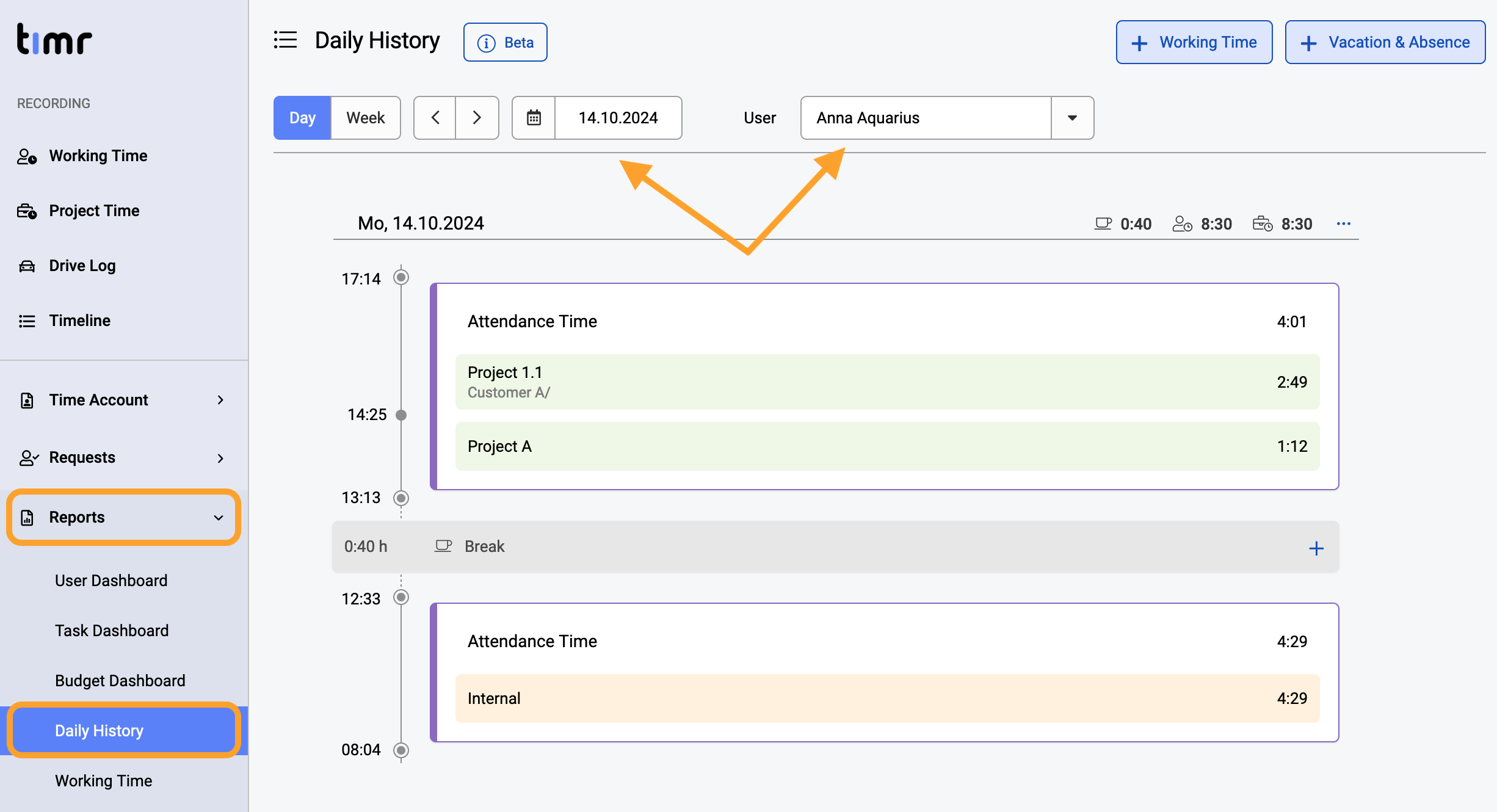Go to previous day arrow

coord(435,118)
